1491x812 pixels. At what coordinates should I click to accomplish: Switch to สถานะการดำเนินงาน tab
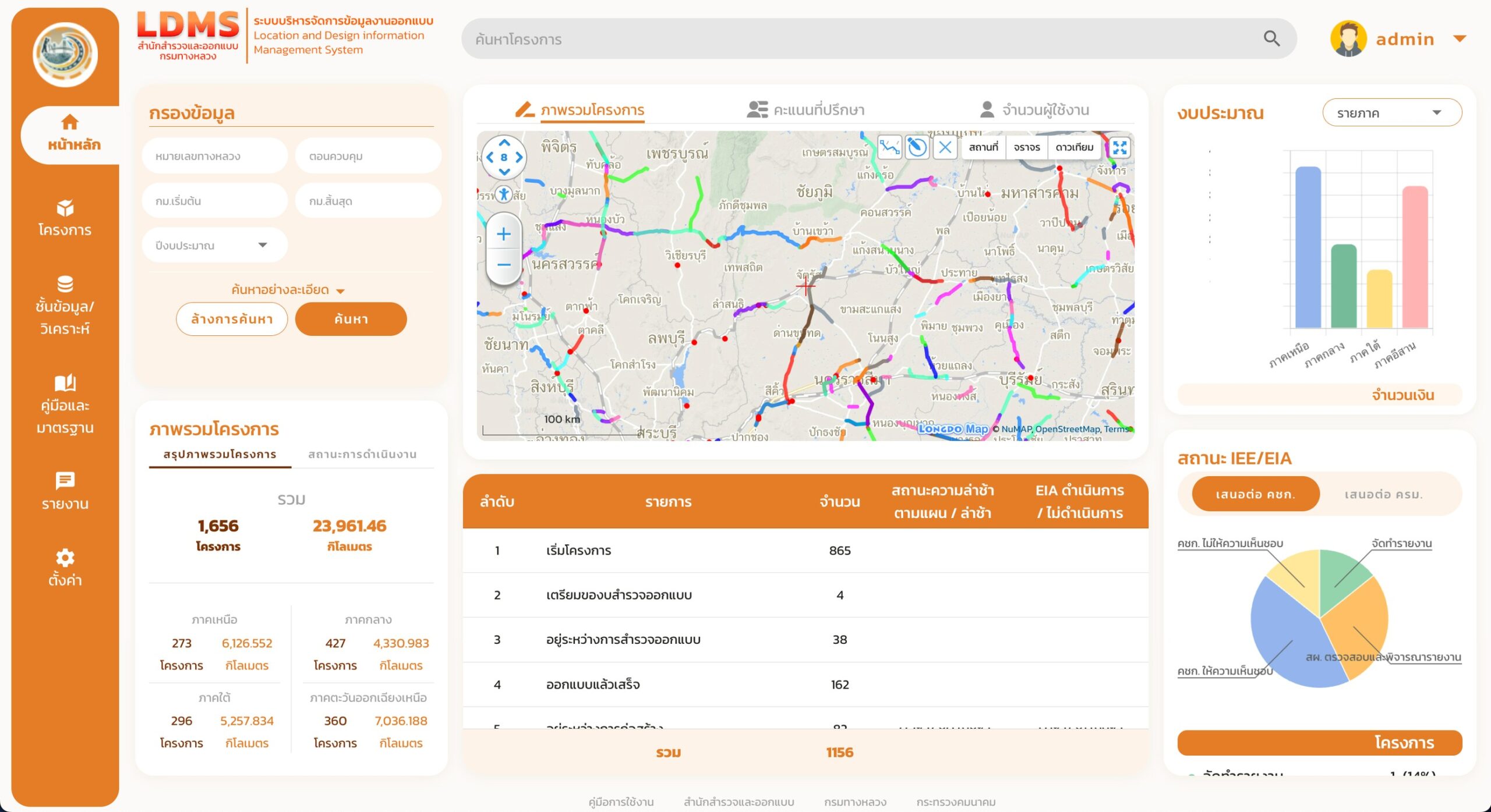(x=362, y=454)
